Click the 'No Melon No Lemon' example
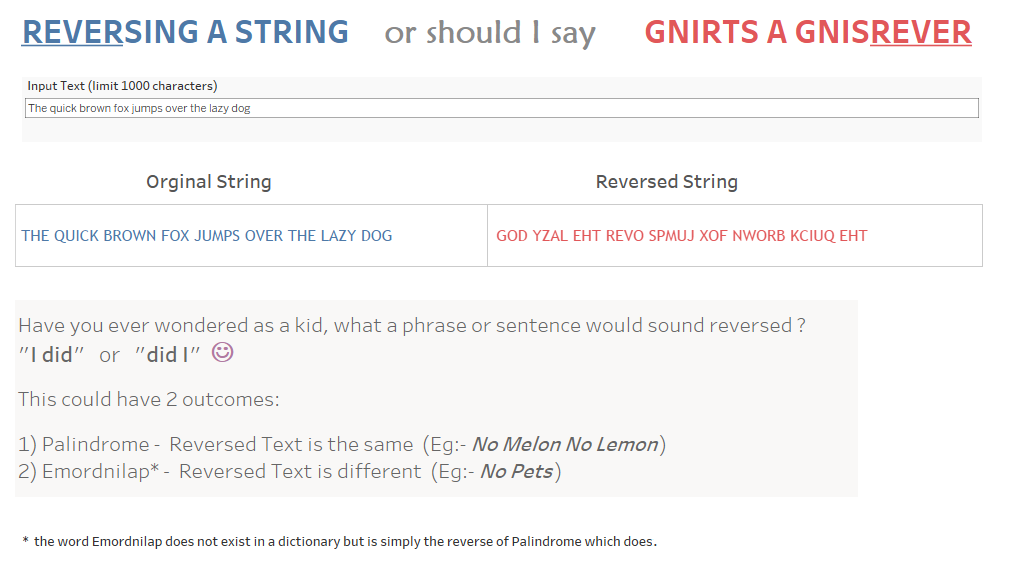 tap(565, 444)
